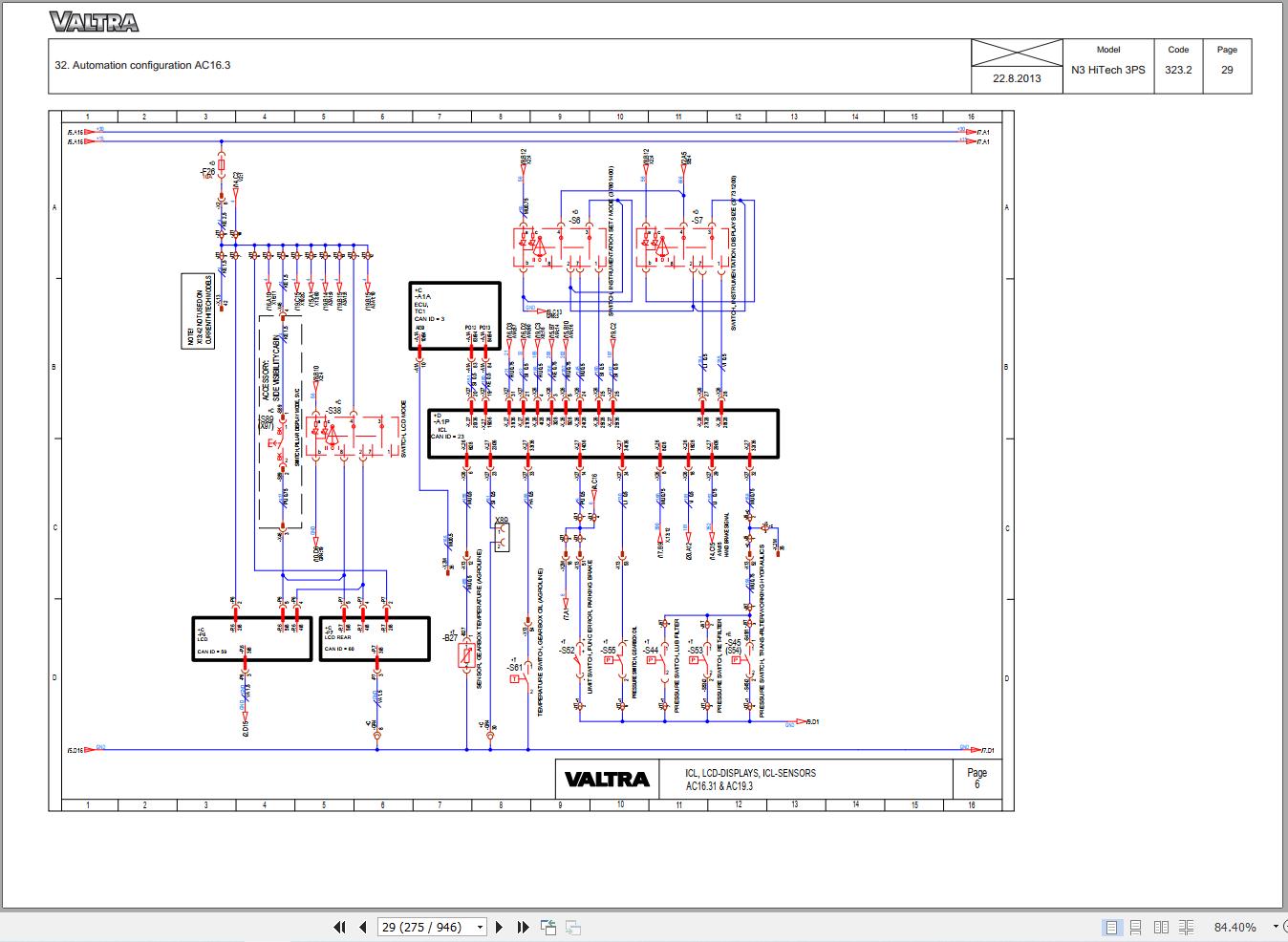
Task: Click the Valtra logo in title block
Action: click(607, 779)
